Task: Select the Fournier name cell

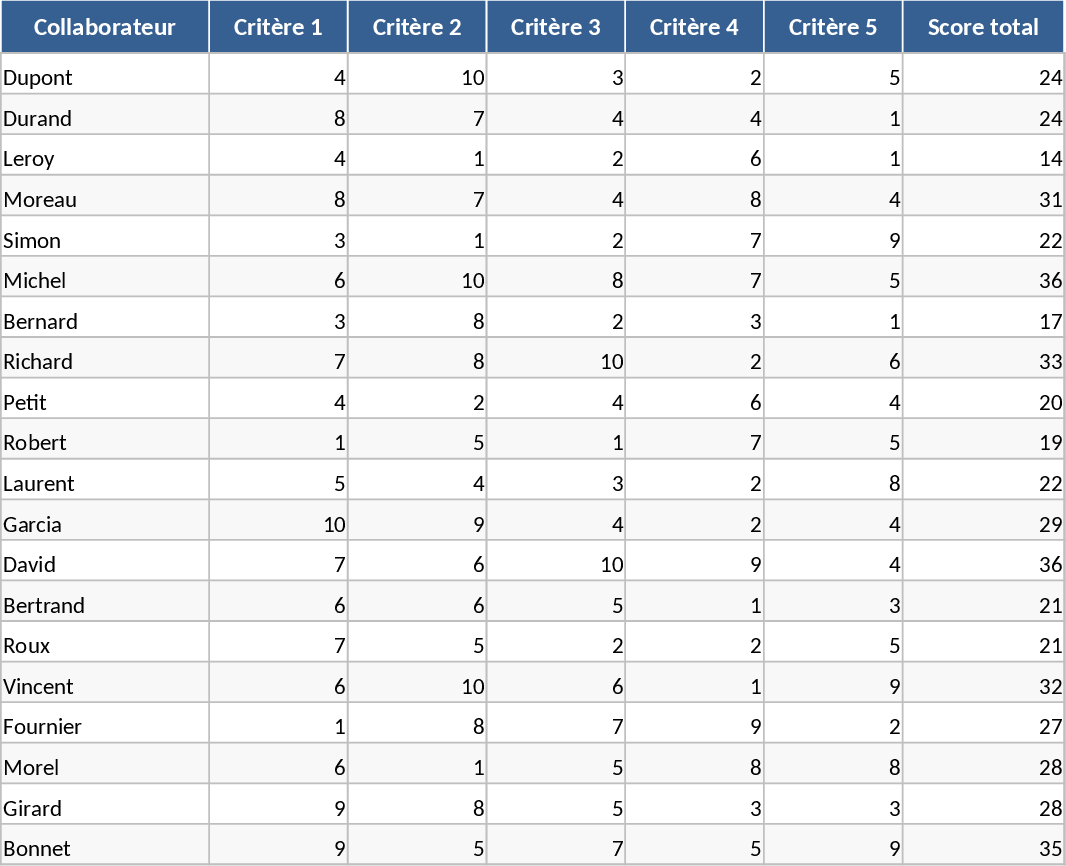Action: (x=105, y=726)
